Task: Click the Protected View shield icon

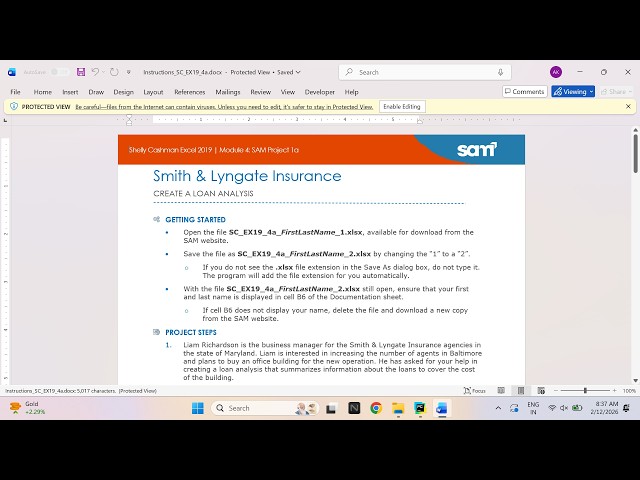Action: 14,107
